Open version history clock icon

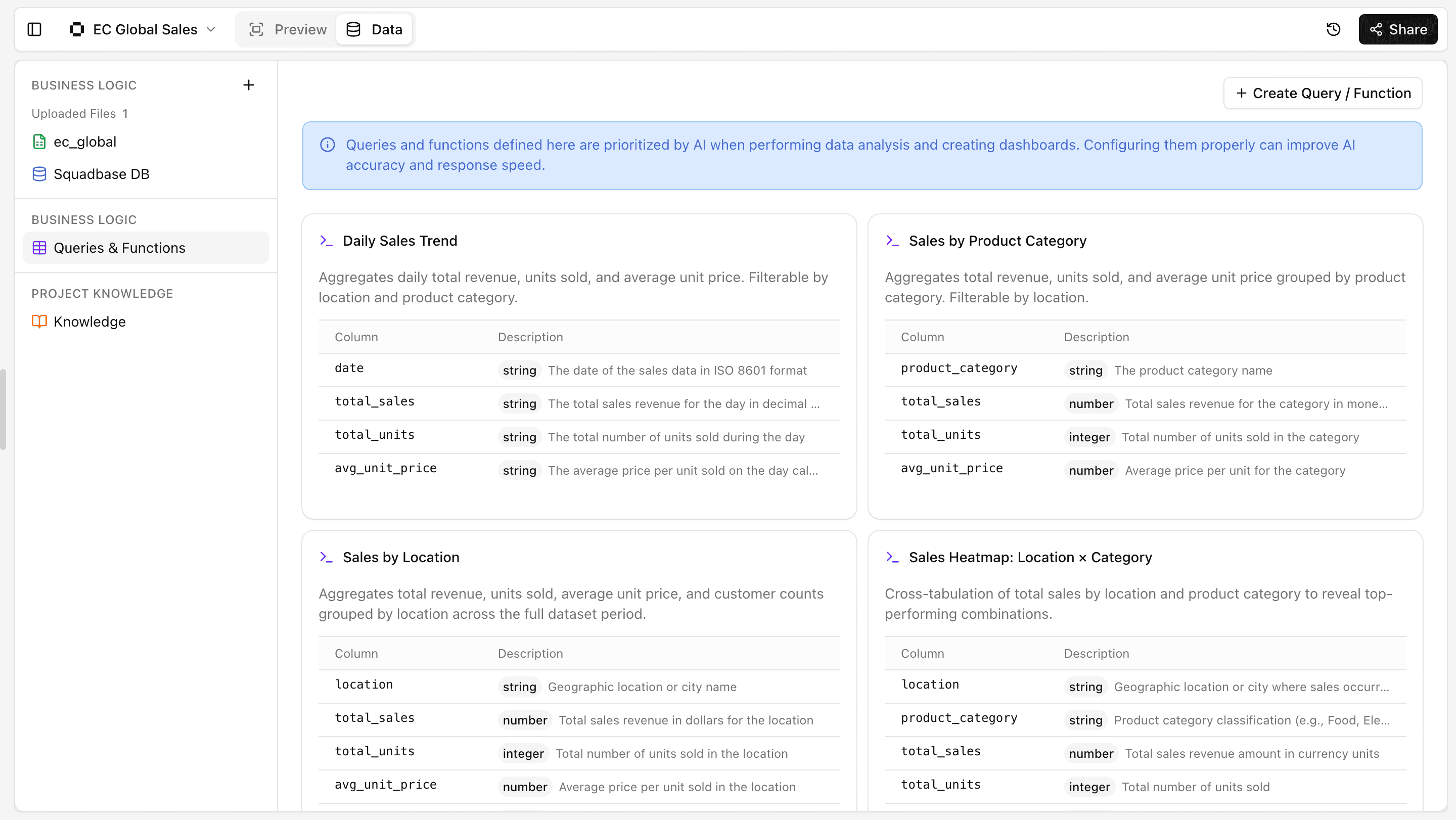click(1333, 29)
